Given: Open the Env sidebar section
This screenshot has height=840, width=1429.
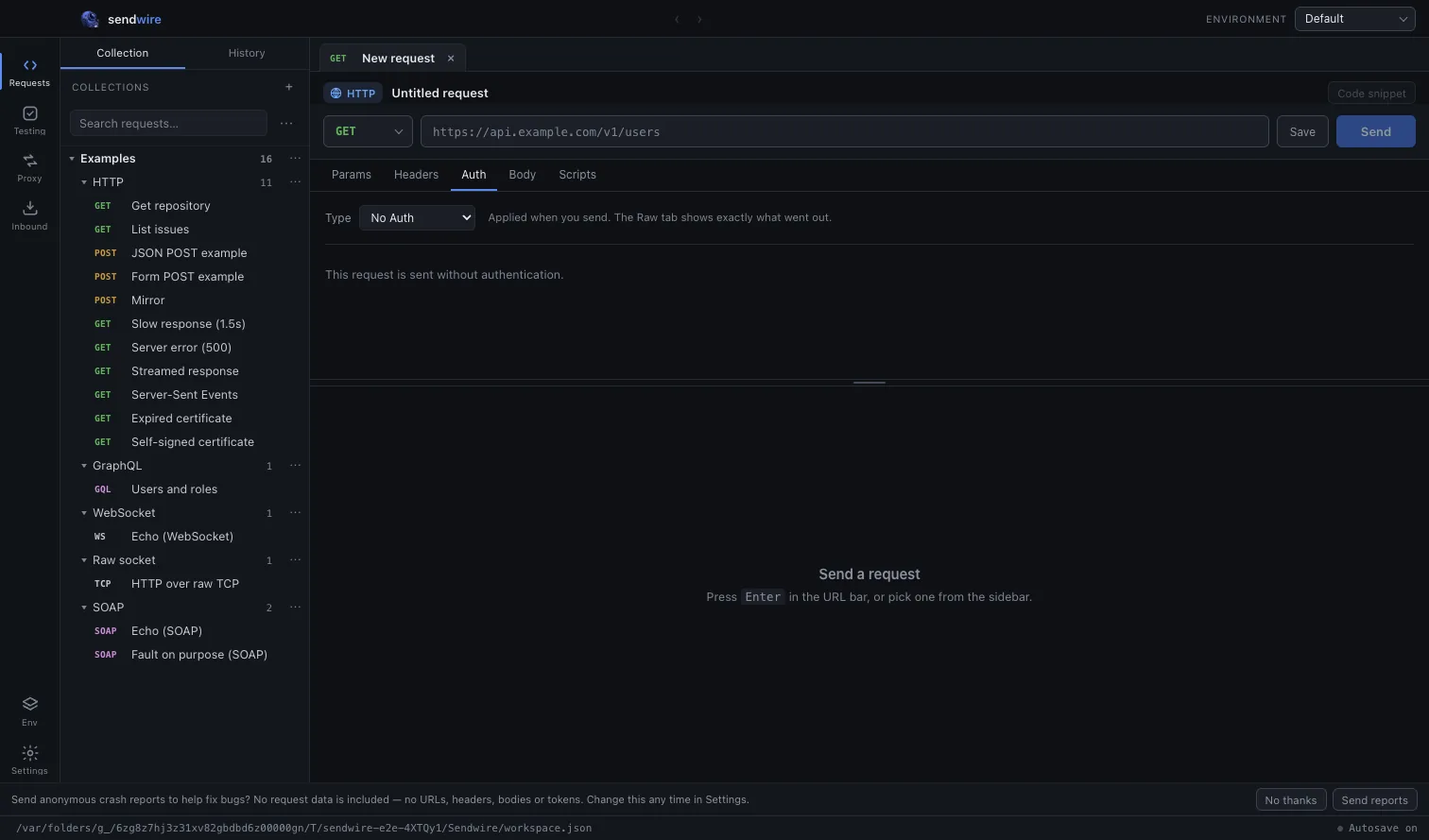Looking at the screenshot, I should (29, 711).
